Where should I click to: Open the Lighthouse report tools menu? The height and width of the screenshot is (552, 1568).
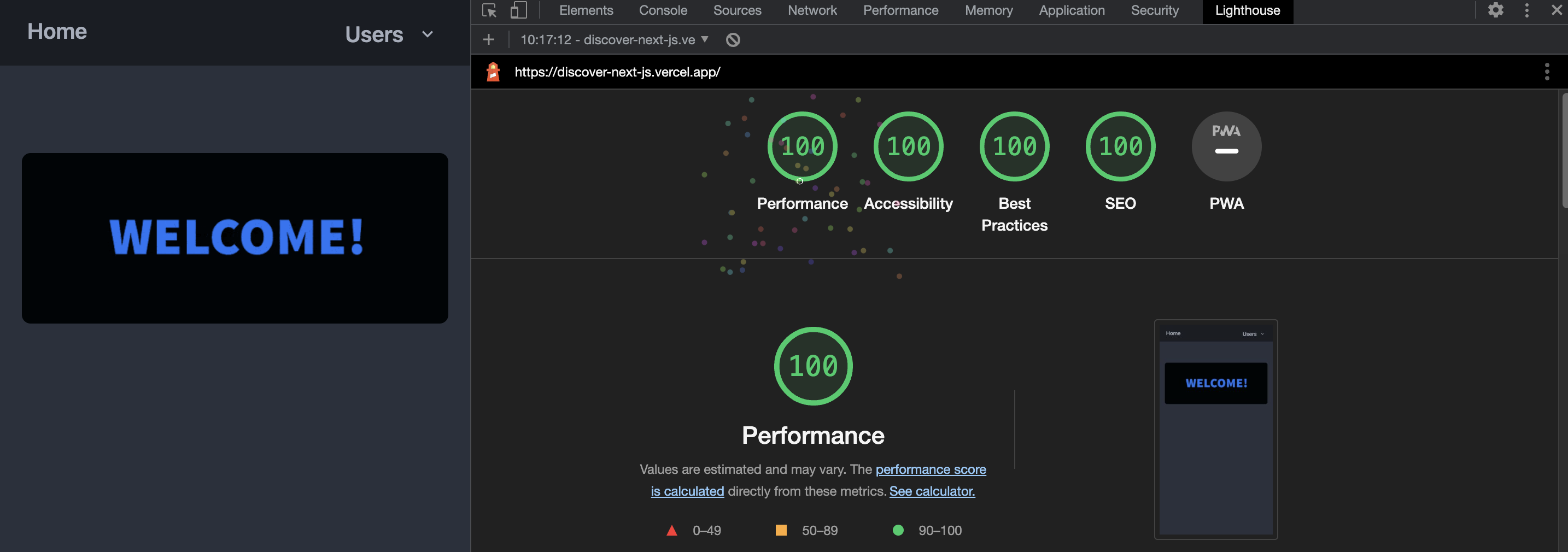coord(1547,72)
